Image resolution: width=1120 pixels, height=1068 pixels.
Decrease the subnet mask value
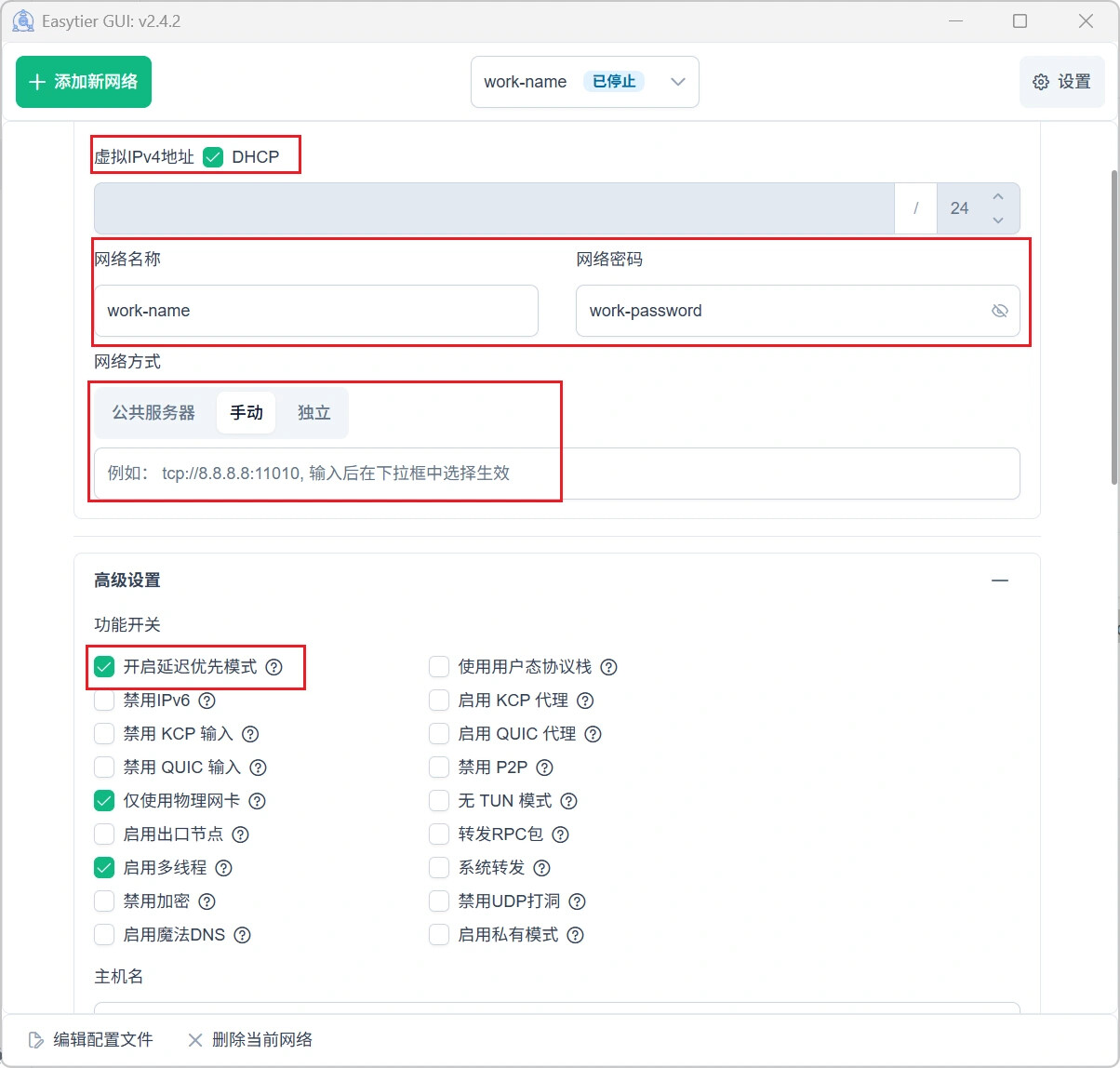point(998,220)
